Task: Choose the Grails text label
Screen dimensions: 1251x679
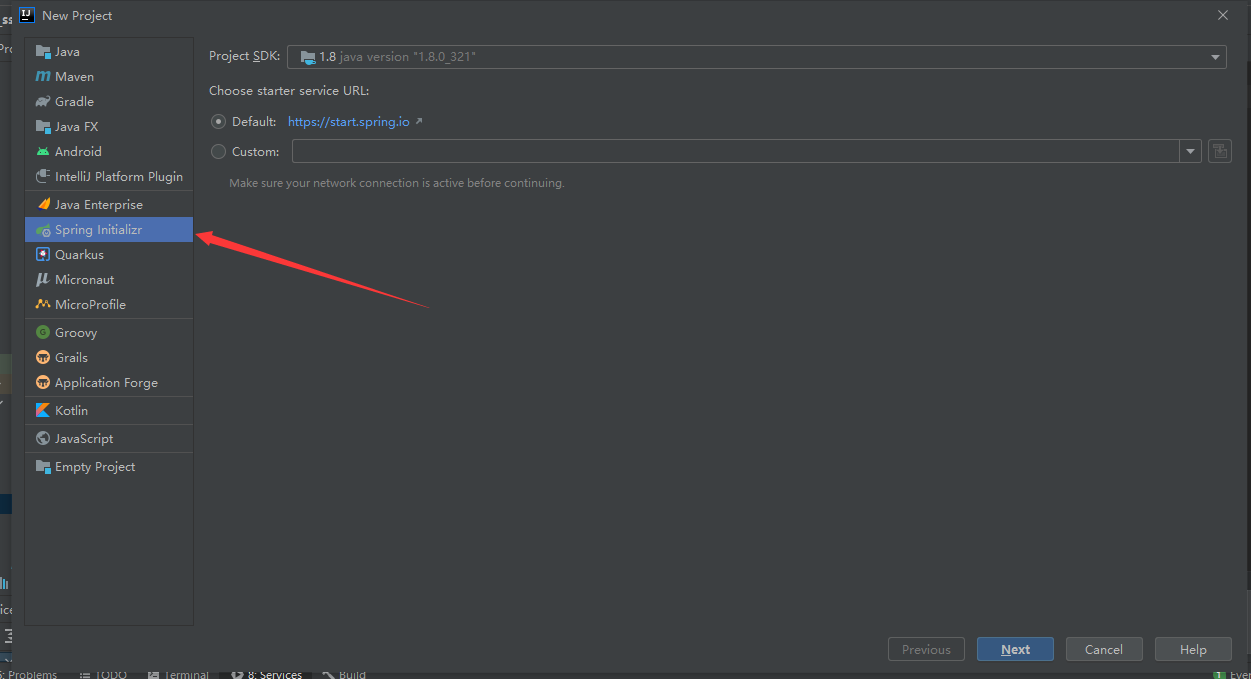Action: (72, 358)
